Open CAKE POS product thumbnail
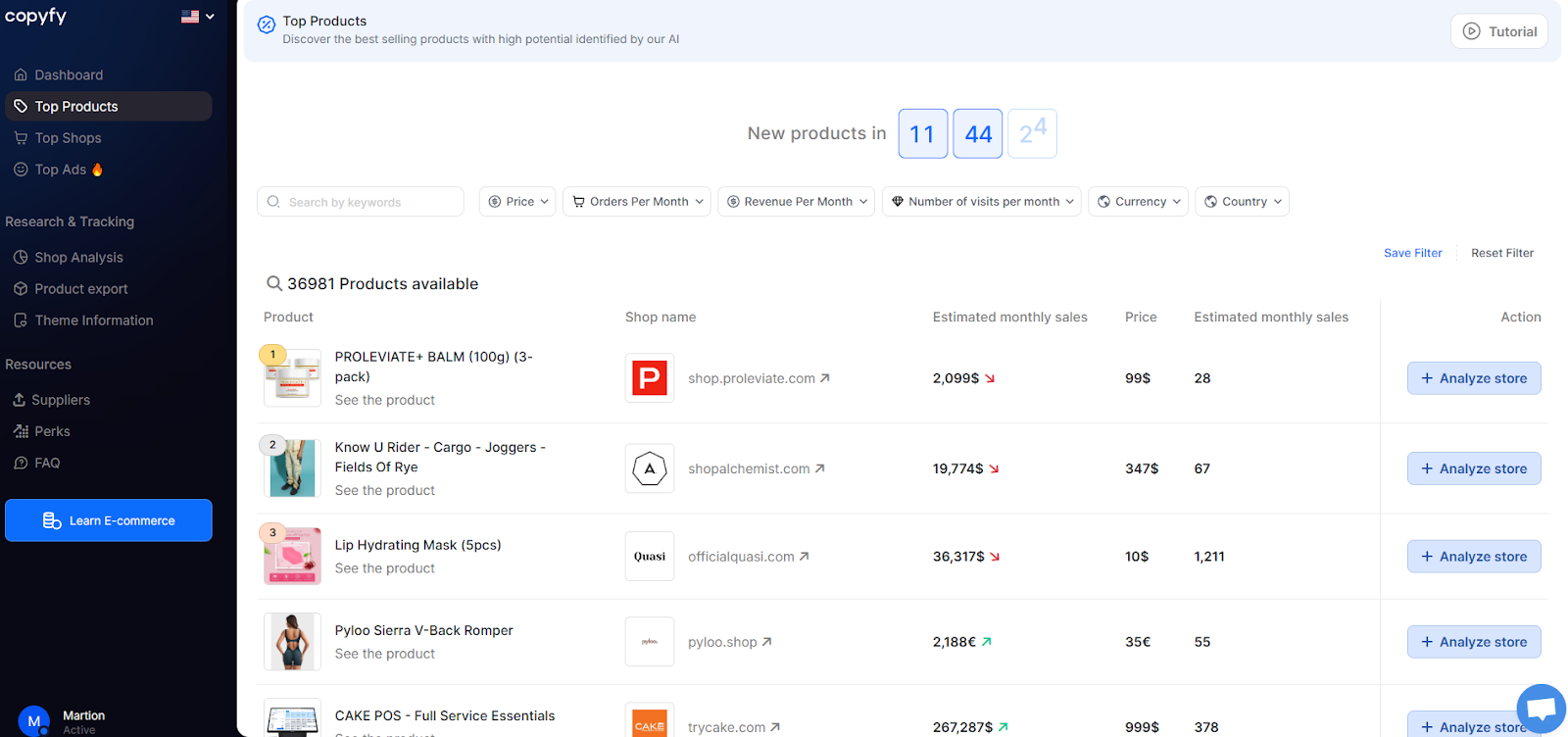 (293, 718)
